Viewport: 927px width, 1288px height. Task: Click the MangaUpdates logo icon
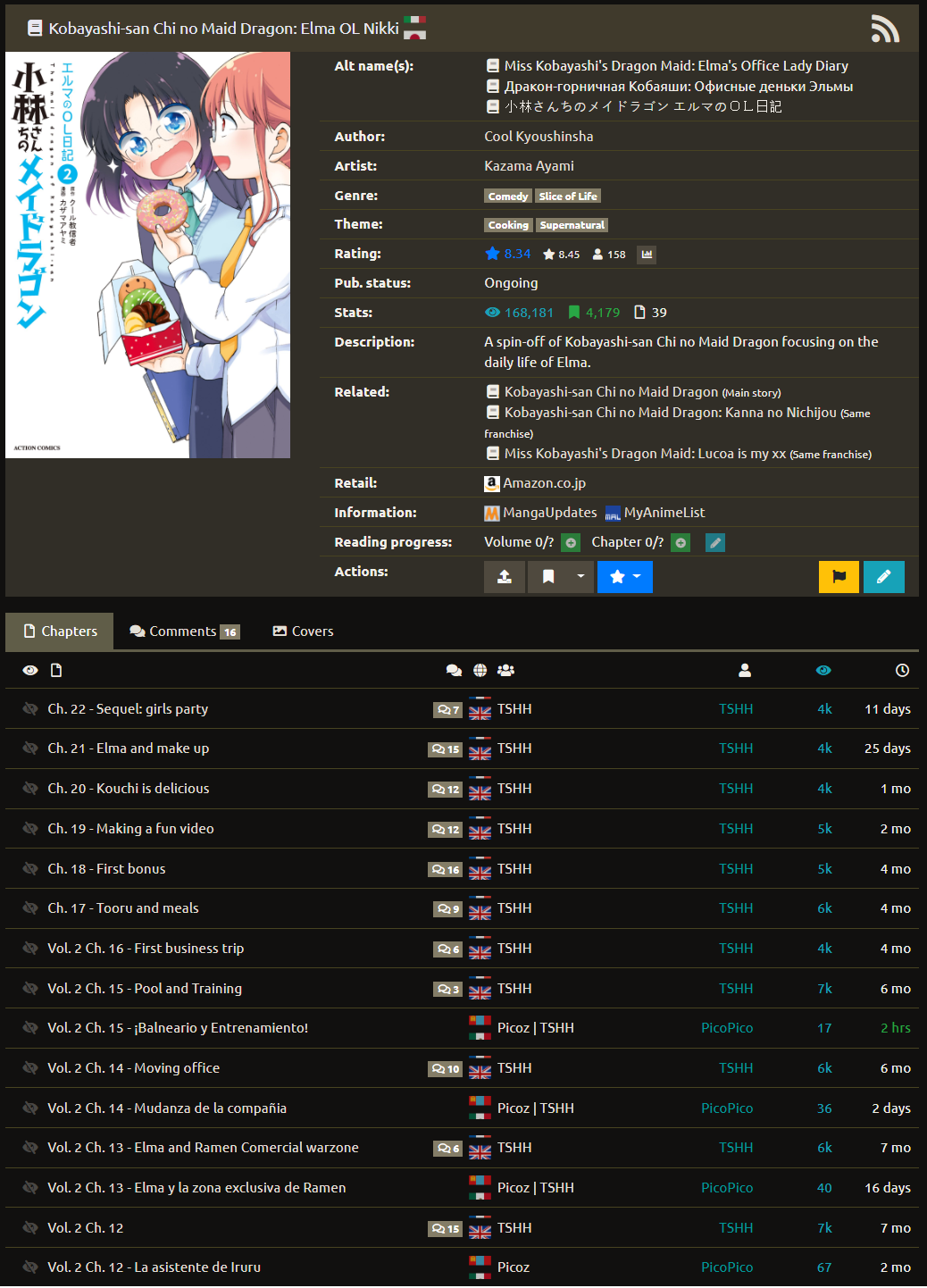click(492, 513)
